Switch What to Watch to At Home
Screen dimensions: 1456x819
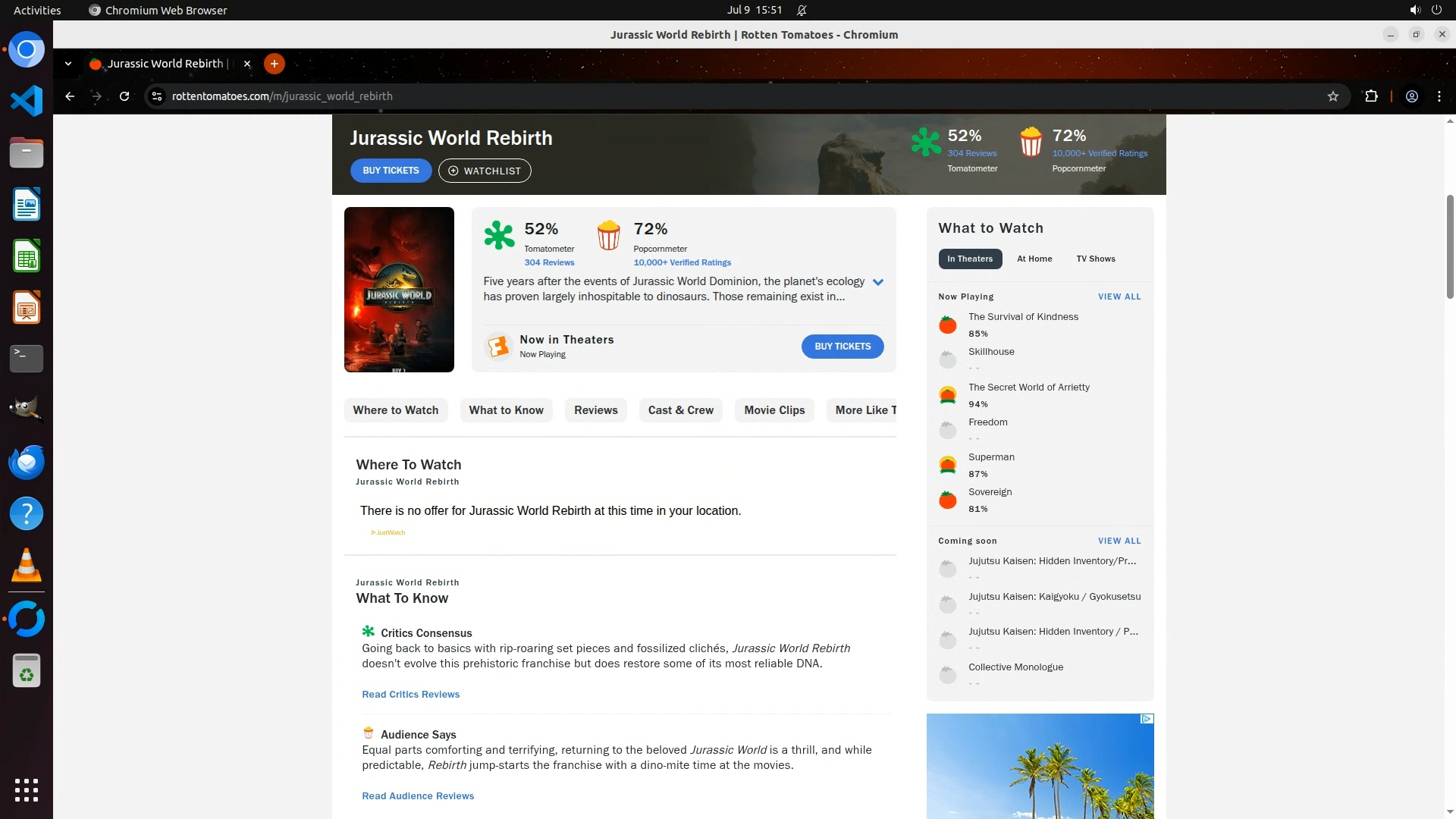[1034, 259]
